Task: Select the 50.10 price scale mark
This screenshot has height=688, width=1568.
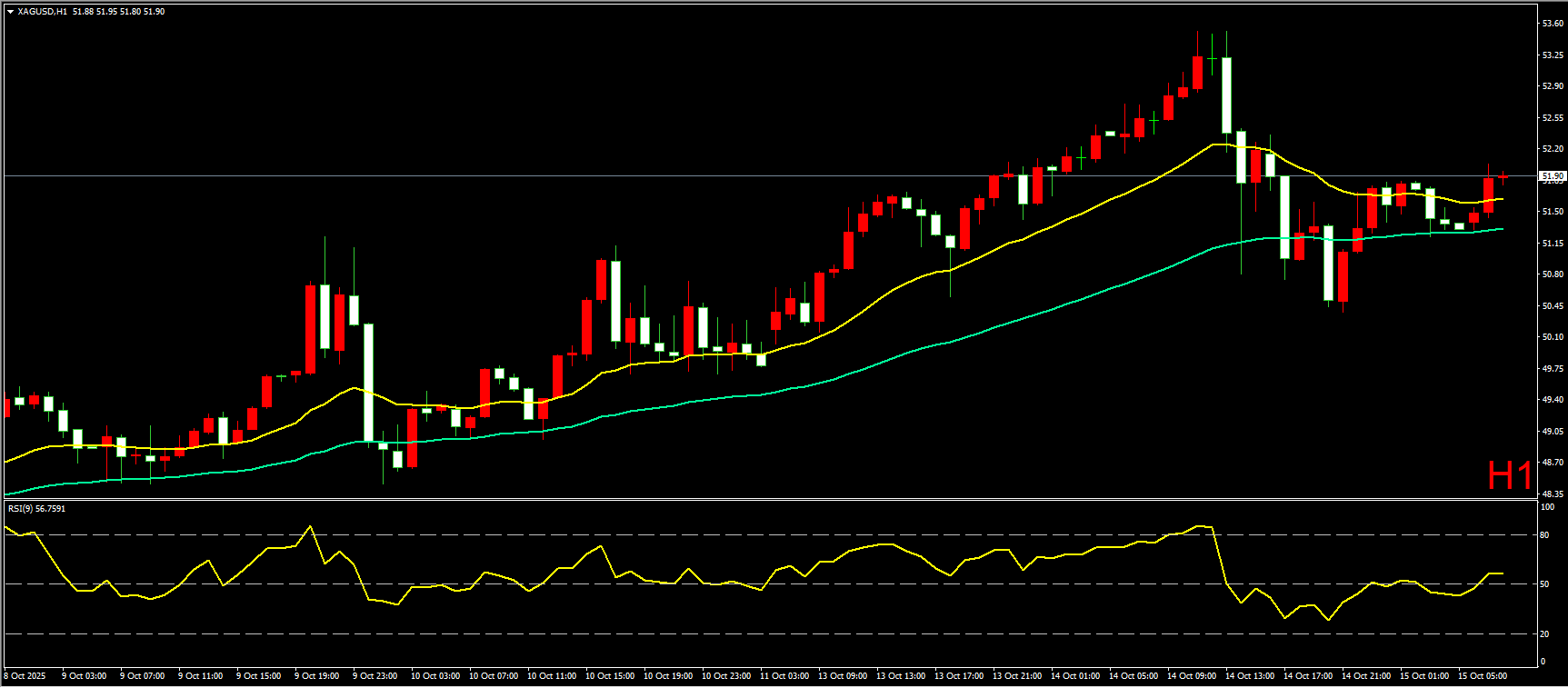Action: pyautogui.click(x=1553, y=337)
